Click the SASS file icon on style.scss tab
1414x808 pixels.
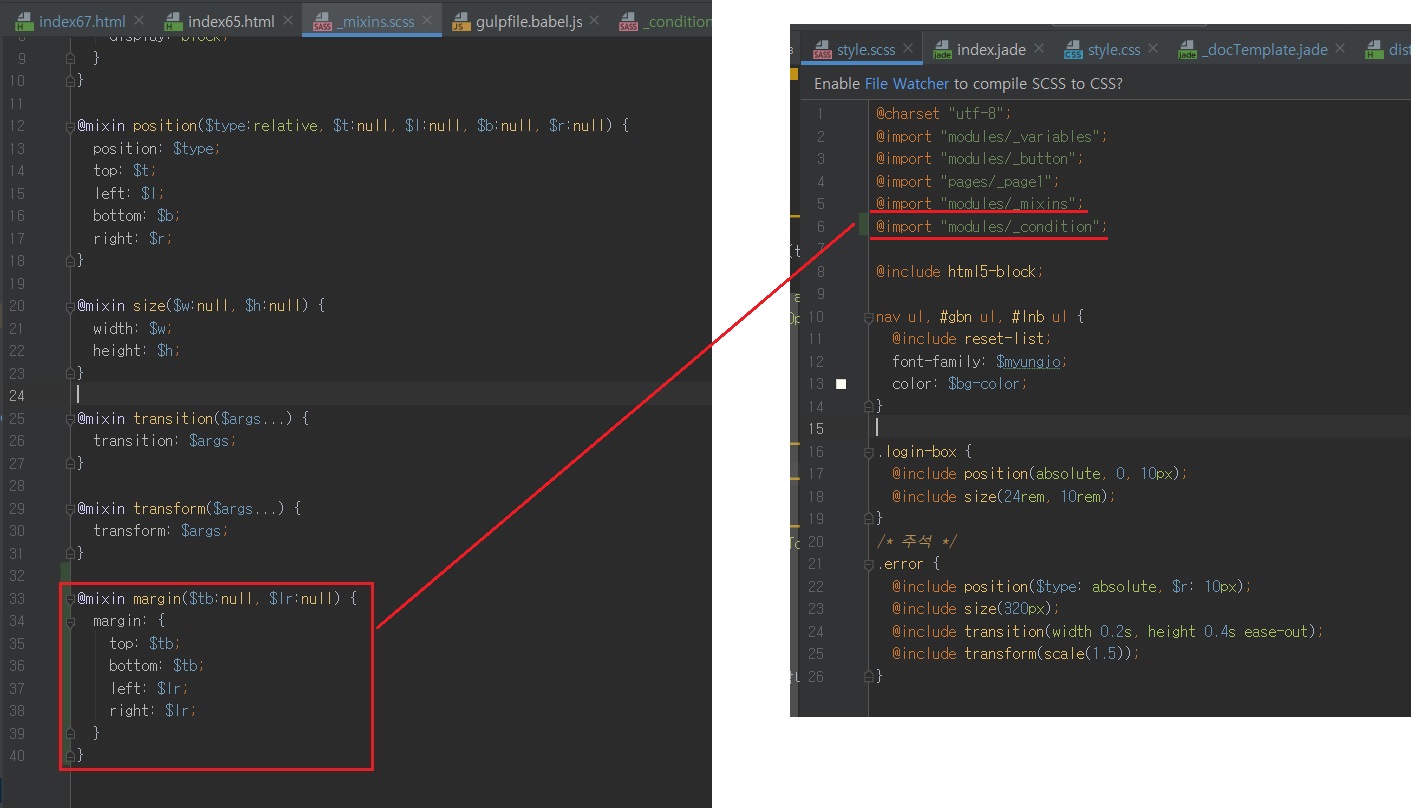[822, 50]
